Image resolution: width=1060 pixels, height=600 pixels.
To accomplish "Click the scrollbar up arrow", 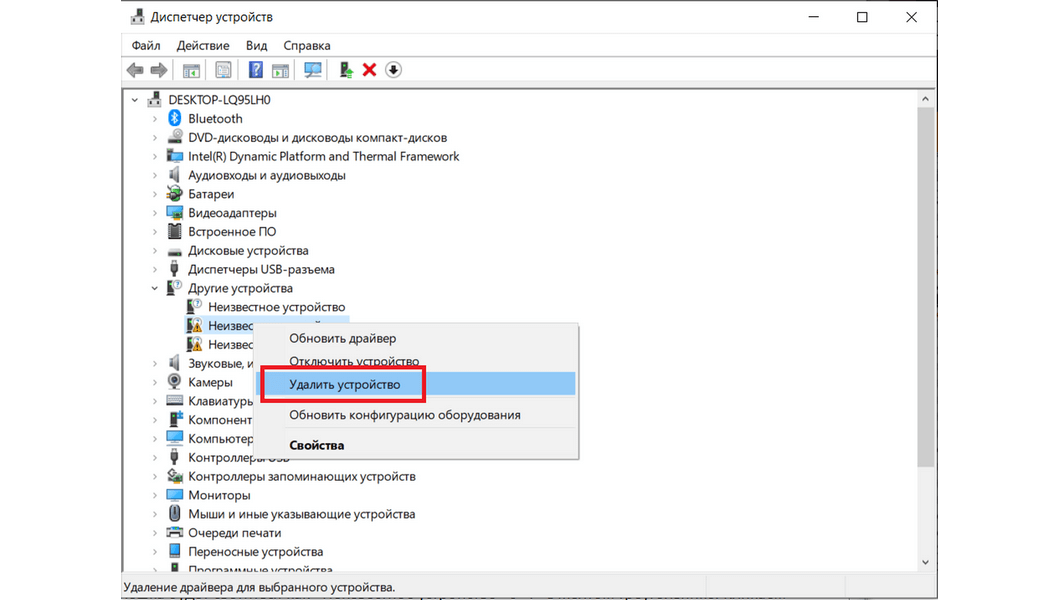I will coord(925,99).
